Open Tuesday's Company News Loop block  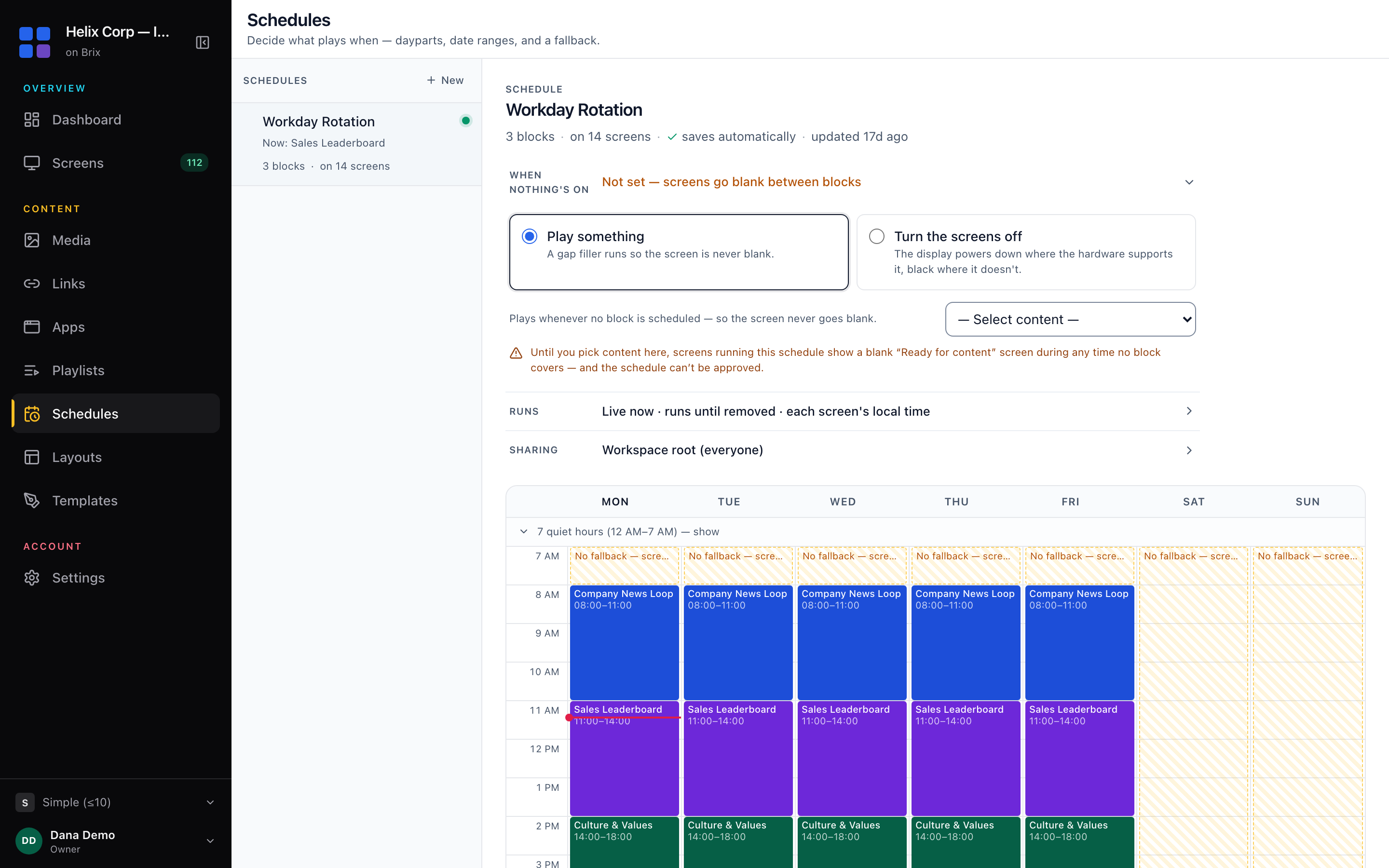tap(737, 642)
